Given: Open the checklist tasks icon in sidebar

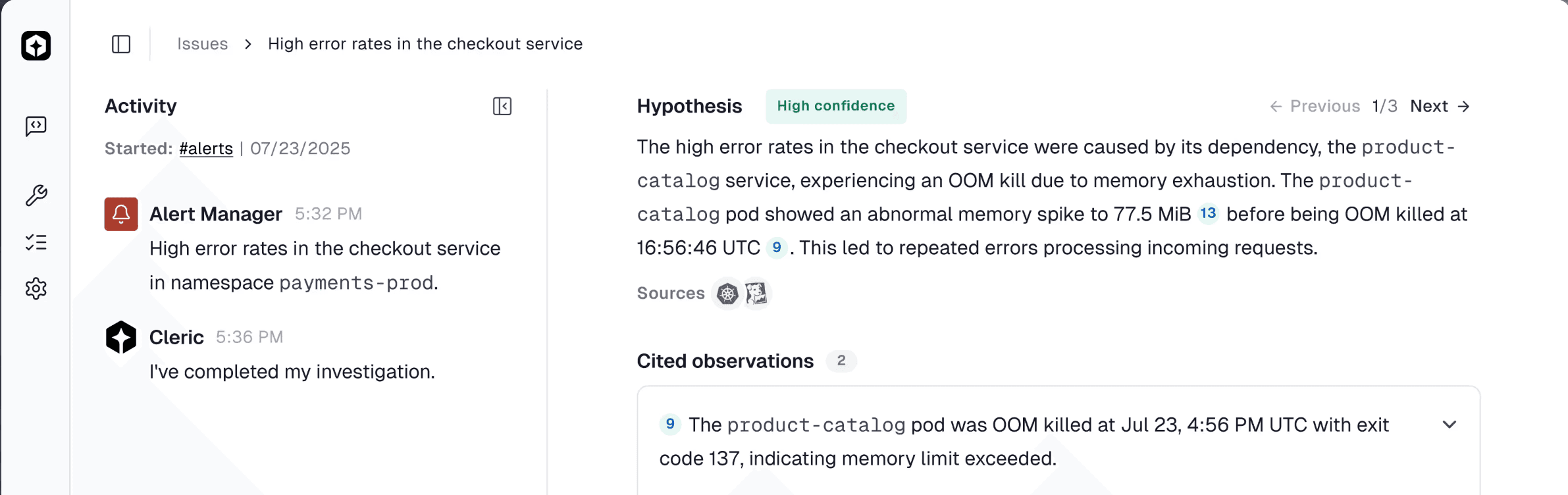Looking at the screenshot, I should tap(36, 242).
